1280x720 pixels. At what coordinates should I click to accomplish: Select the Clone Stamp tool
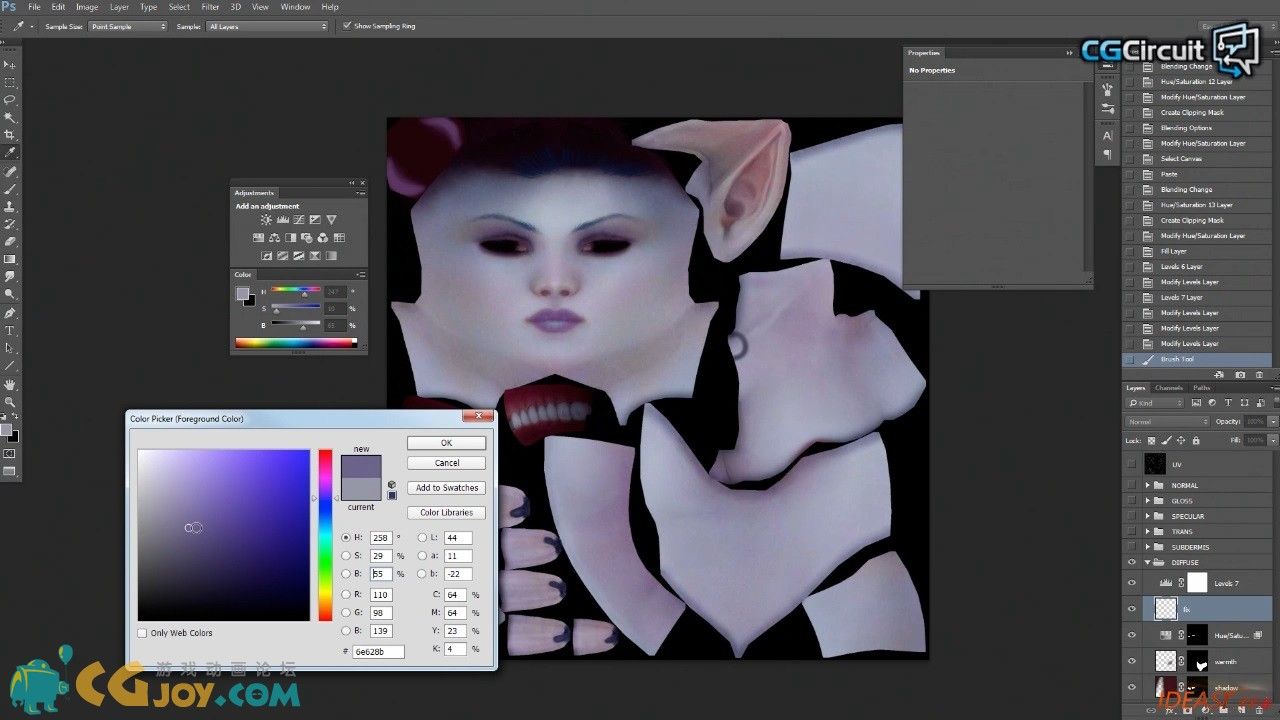click(x=10, y=206)
